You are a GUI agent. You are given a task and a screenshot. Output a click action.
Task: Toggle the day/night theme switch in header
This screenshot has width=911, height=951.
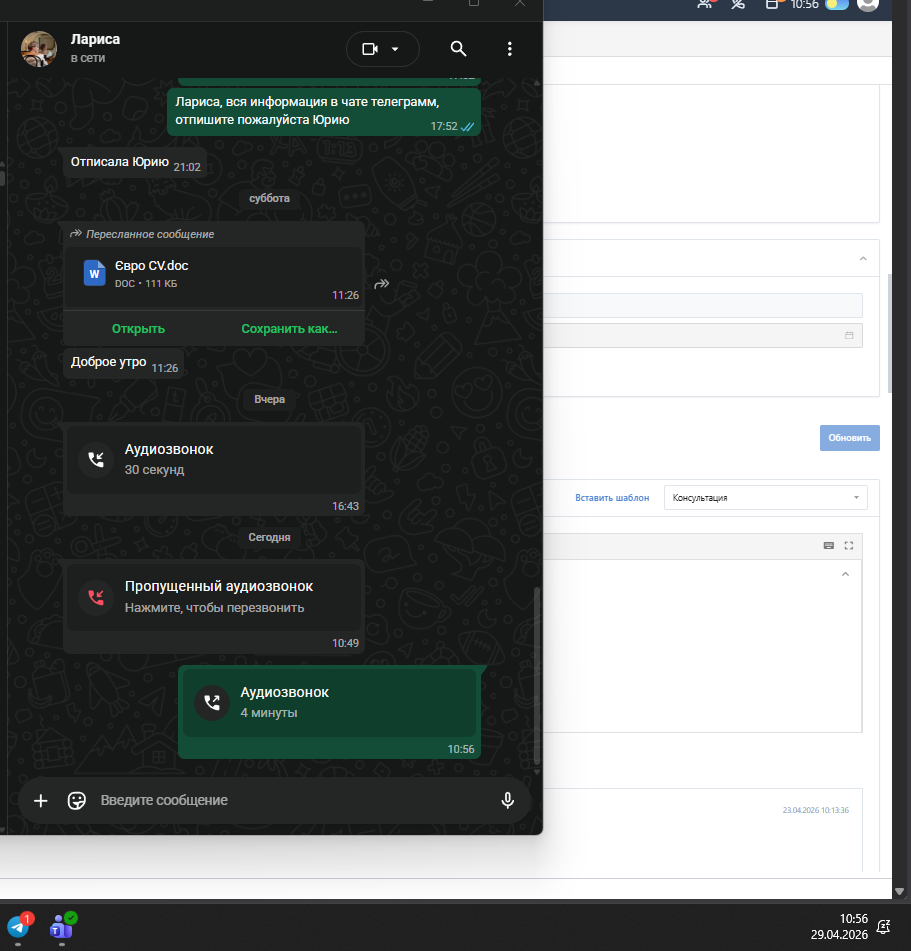pos(837,5)
